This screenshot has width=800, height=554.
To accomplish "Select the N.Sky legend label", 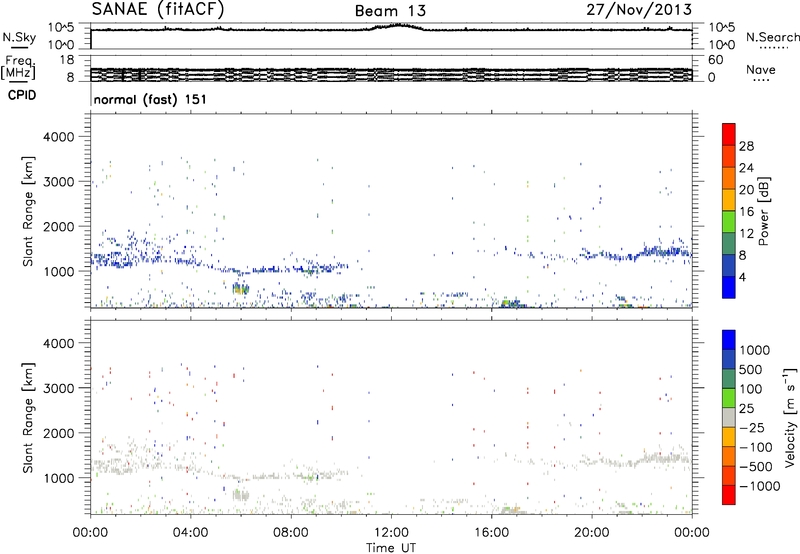I will pyautogui.click(x=19, y=37).
